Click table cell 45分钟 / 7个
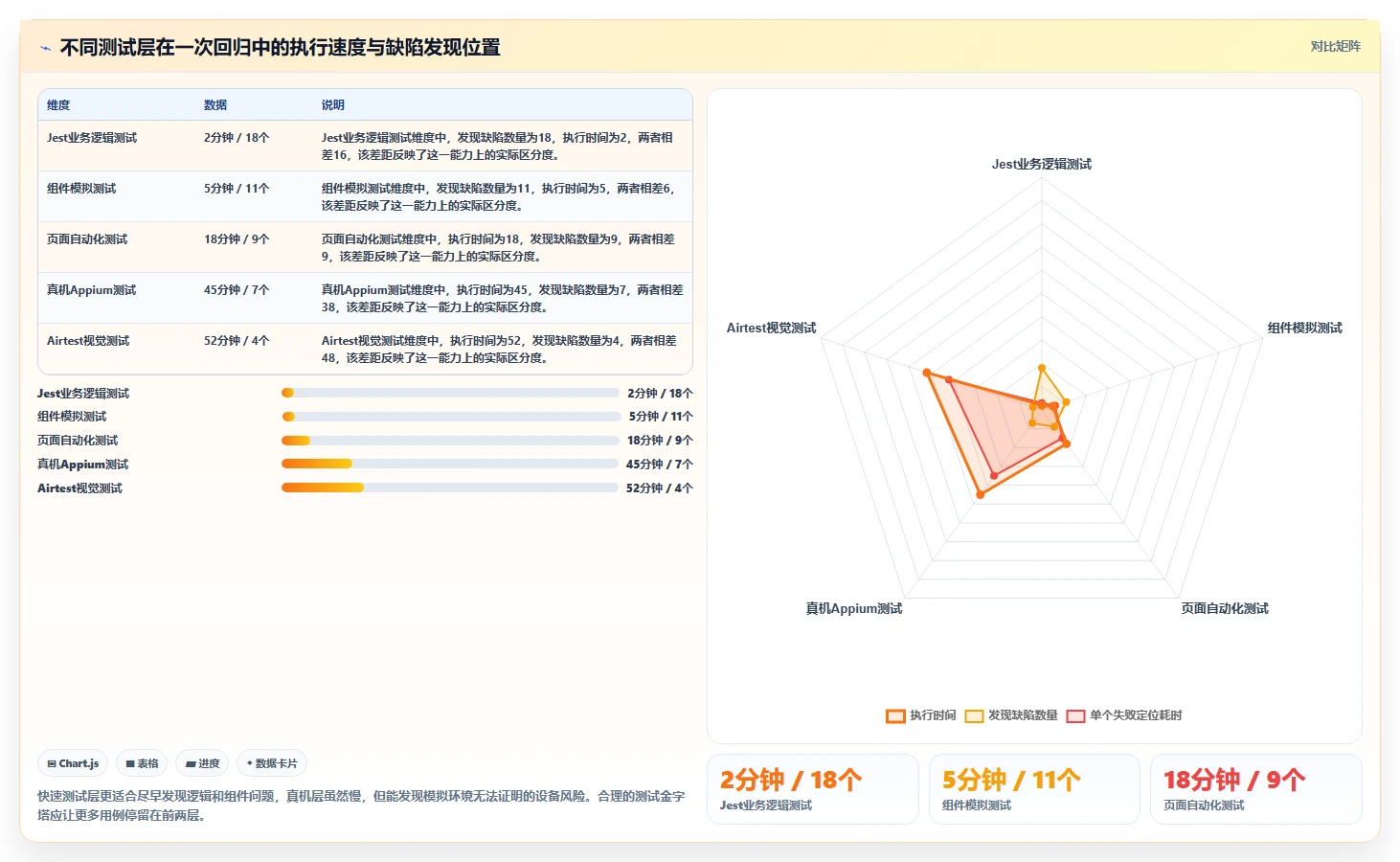Screen dimensions: 1400x862 237,290
